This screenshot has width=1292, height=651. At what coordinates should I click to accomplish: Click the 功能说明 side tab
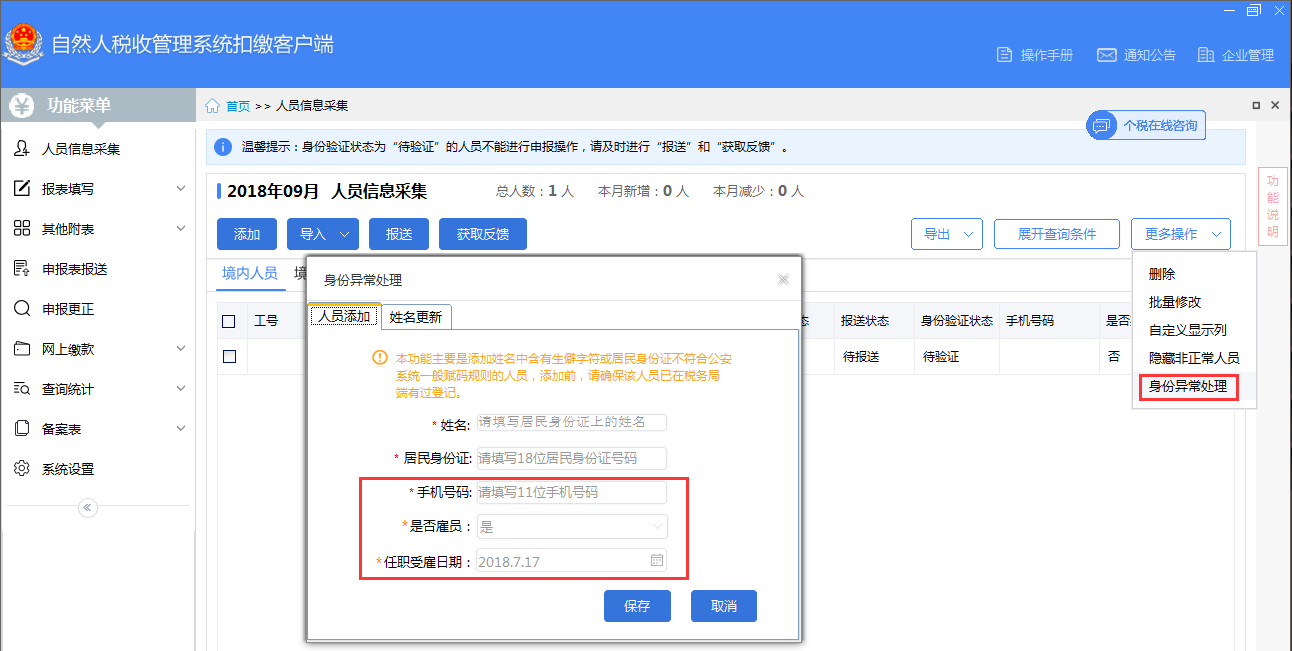[x=1272, y=206]
